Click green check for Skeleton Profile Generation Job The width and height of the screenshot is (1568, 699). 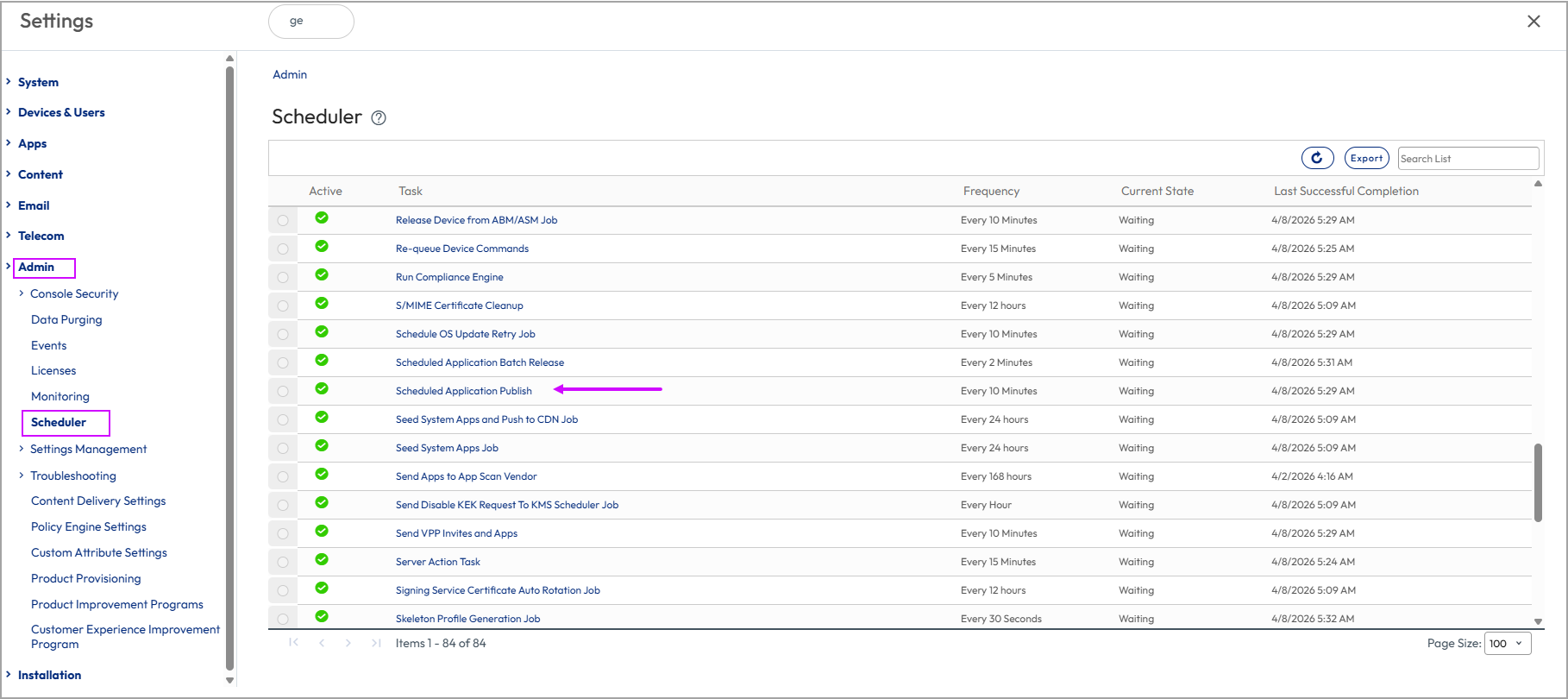[322, 616]
